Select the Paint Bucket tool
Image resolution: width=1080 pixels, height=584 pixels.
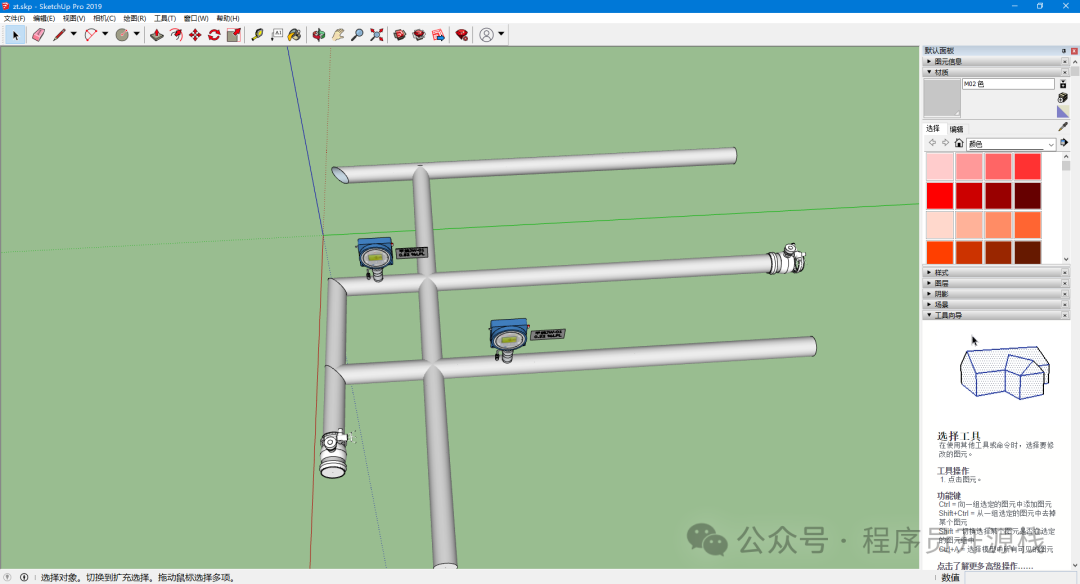tap(294, 34)
